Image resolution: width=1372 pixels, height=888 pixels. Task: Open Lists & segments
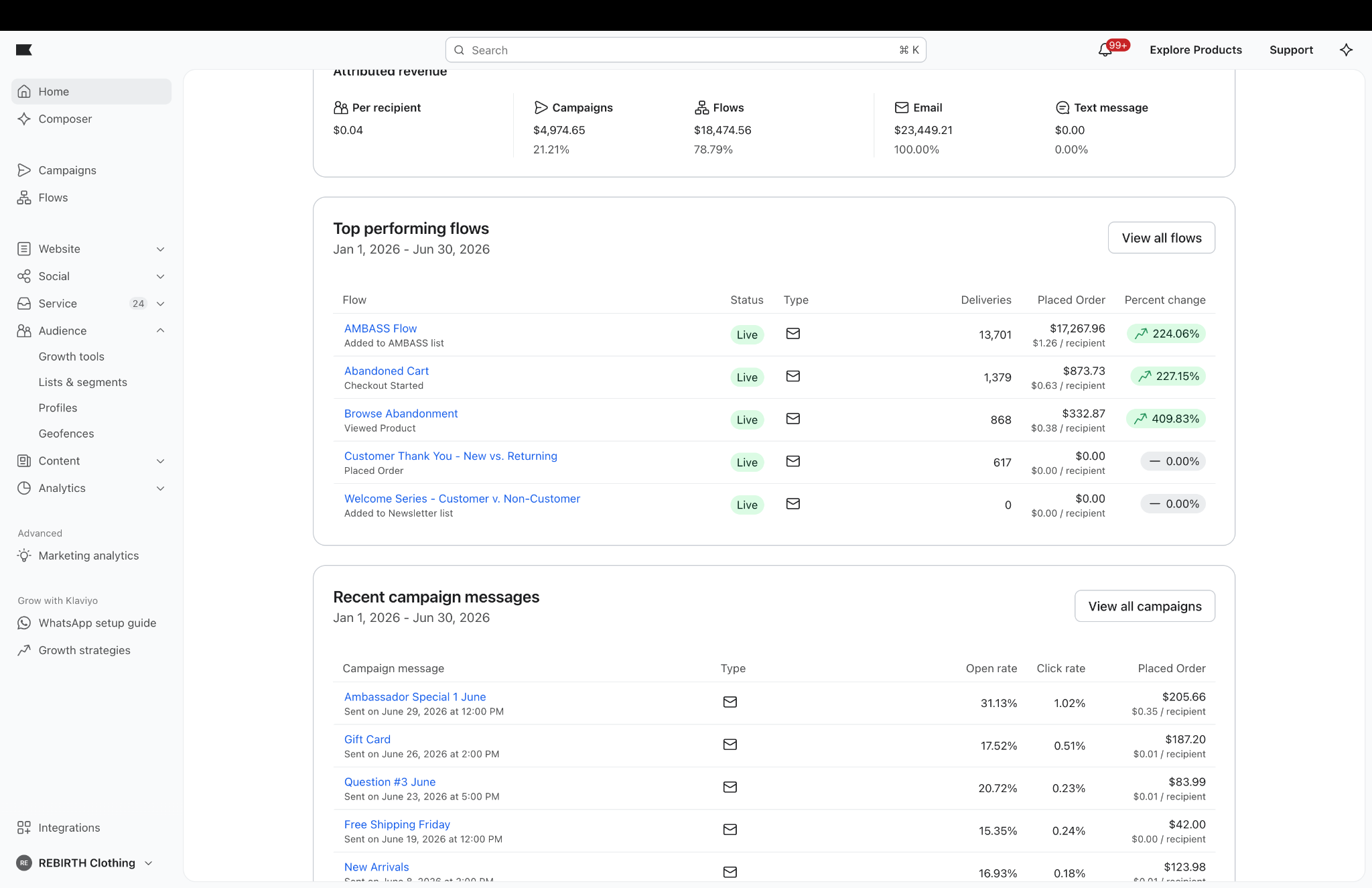83,382
